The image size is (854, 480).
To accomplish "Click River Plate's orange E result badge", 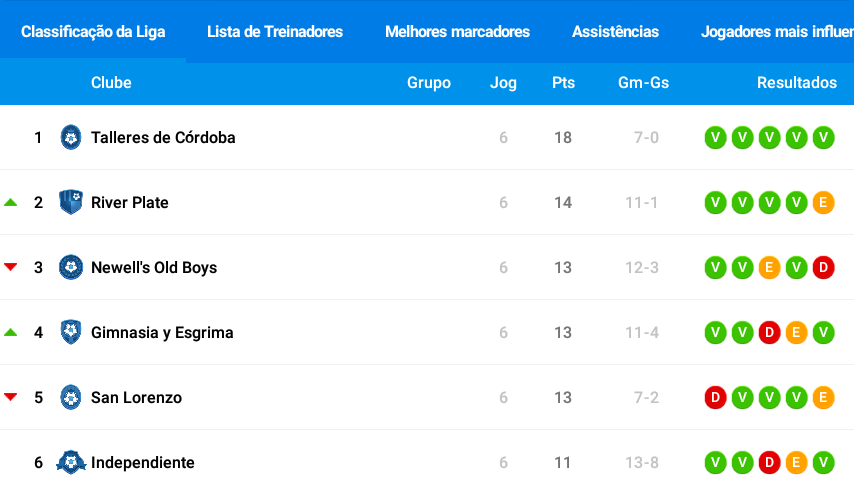I will [x=824, y=203].
